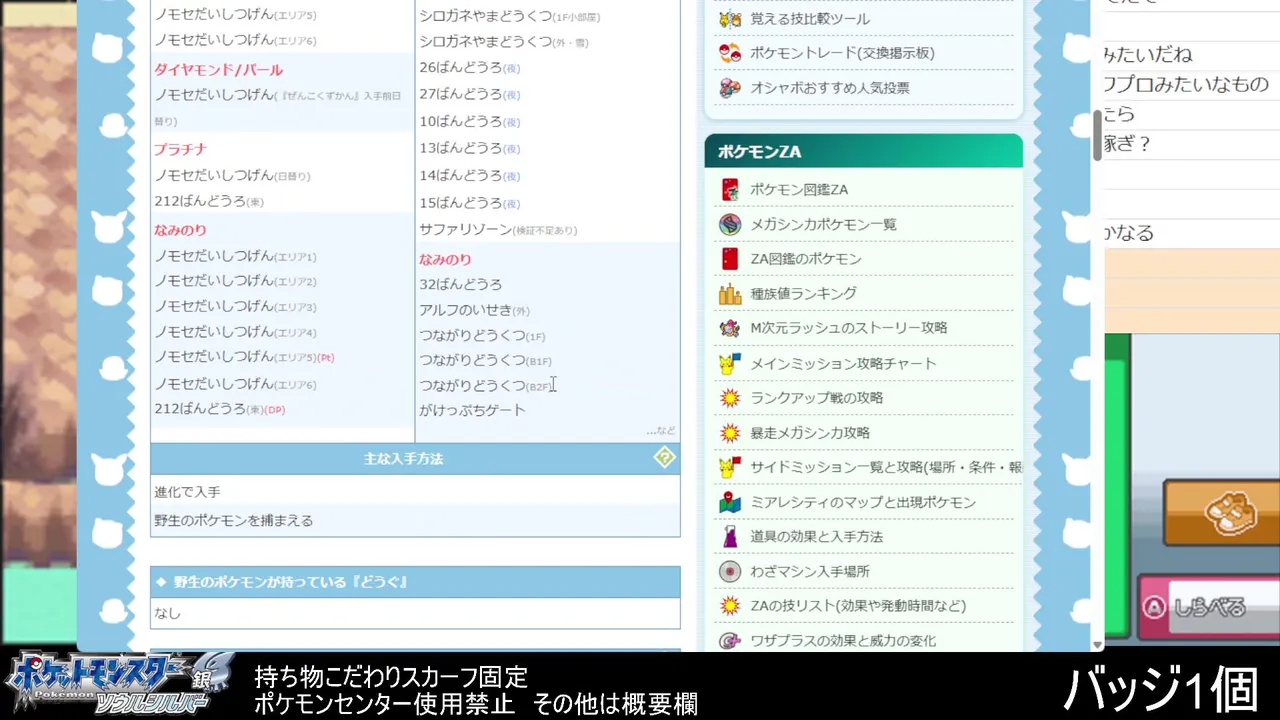The width and height of the screenshot is (1280, 720).
Task: Click 15ばんどうろ(夜) entry
Action: [x=469, y=203]
